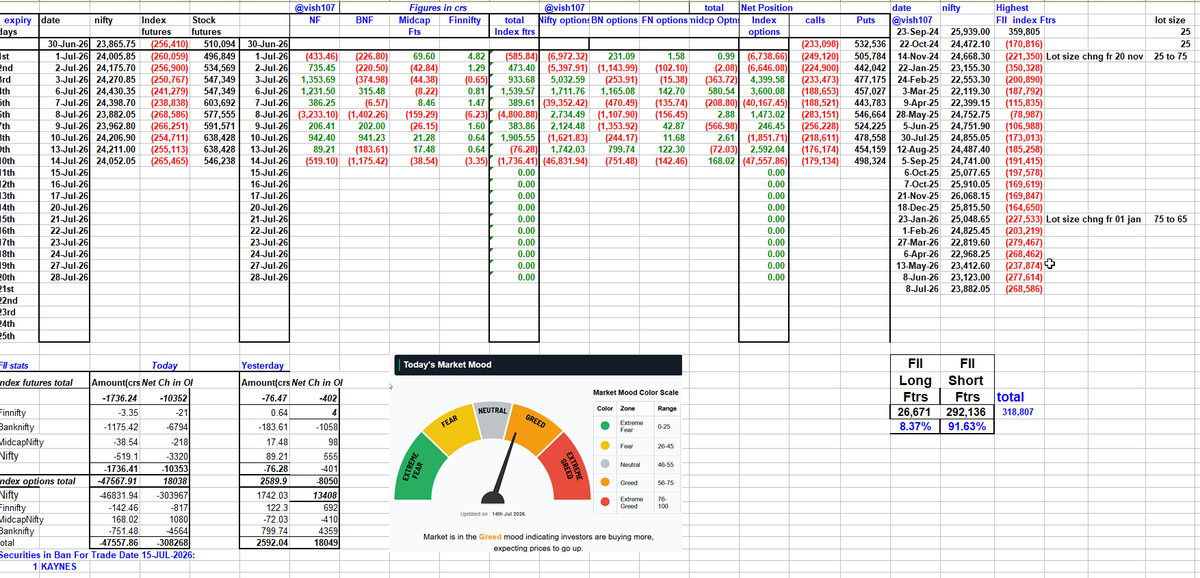Select FII Long Ftrs value 26,671
The height and width of the screenshot is (578, 1200).
(x=915, y=411)
